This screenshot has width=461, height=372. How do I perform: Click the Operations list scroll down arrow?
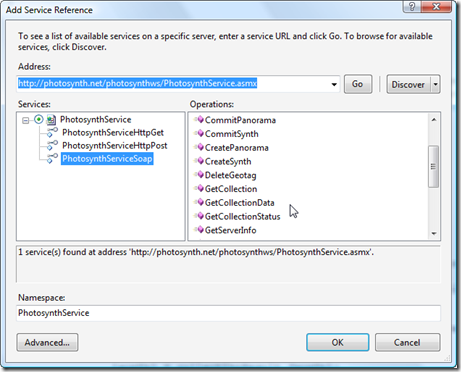coord(434,233)
